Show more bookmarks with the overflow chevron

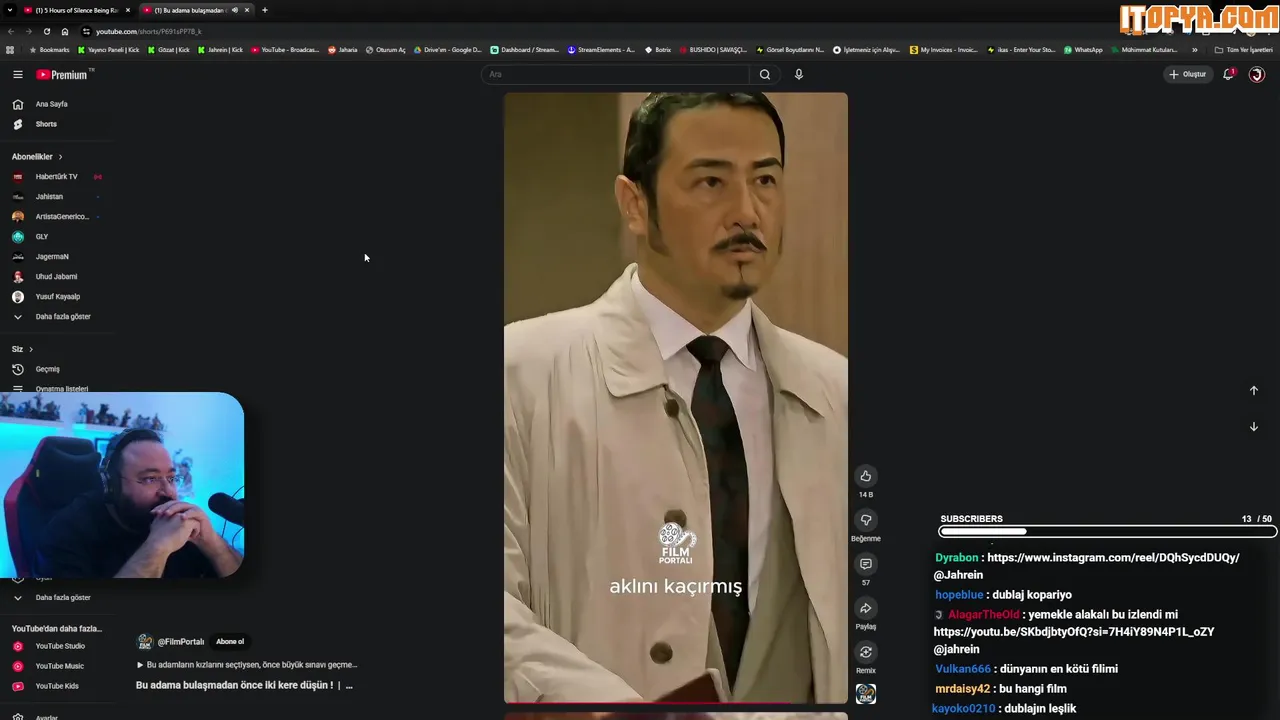(x=1194, y=50)
